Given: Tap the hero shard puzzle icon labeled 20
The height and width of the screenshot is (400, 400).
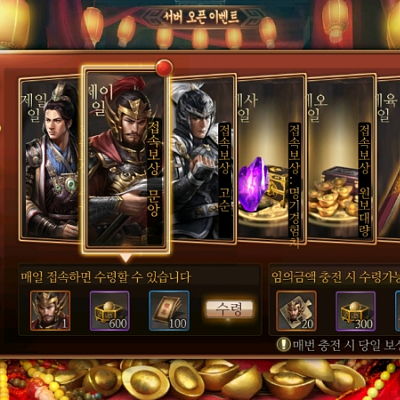Looking at the screenshot, I should (x=296, y=311).
